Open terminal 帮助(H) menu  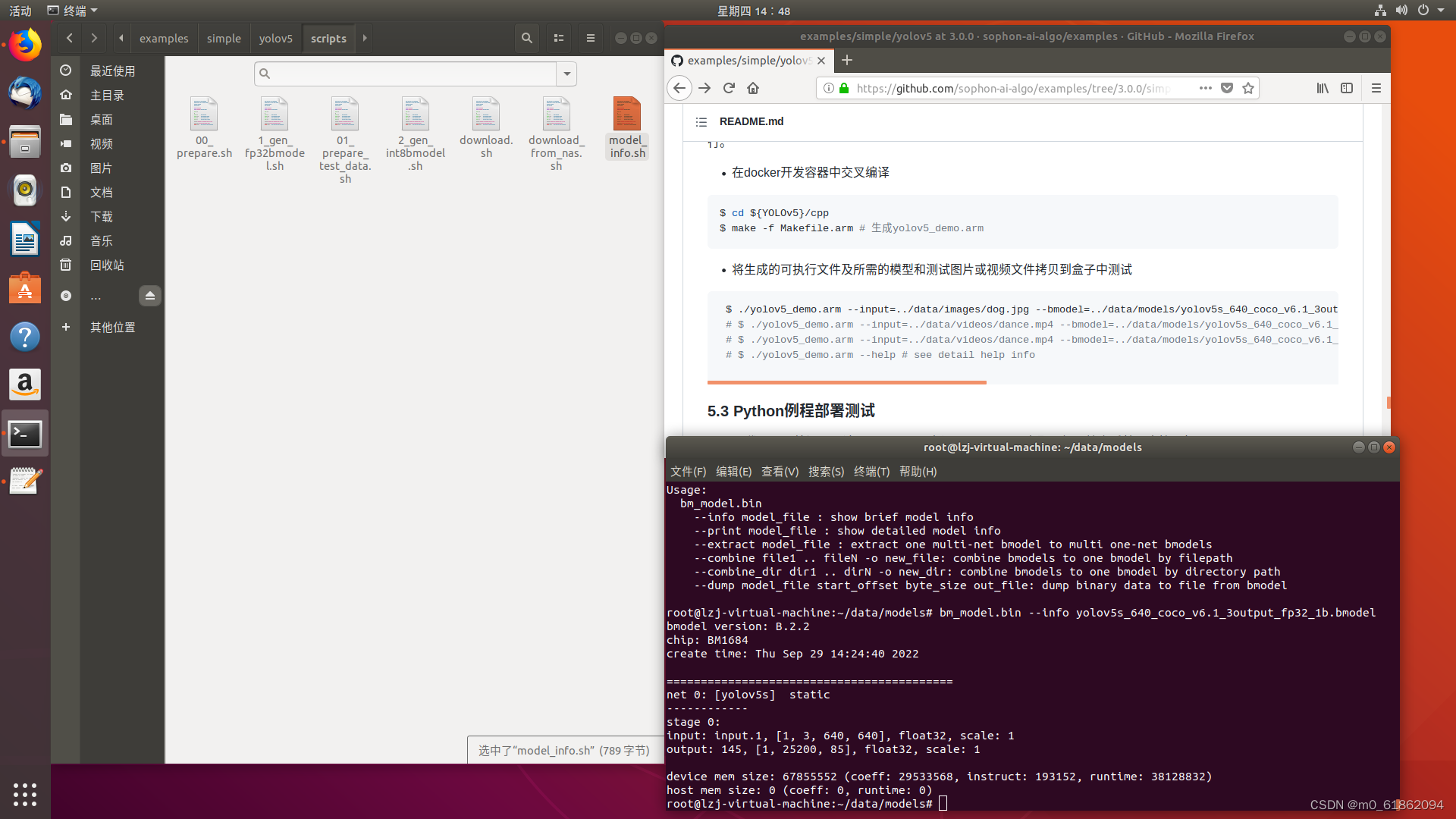[918, 471]
